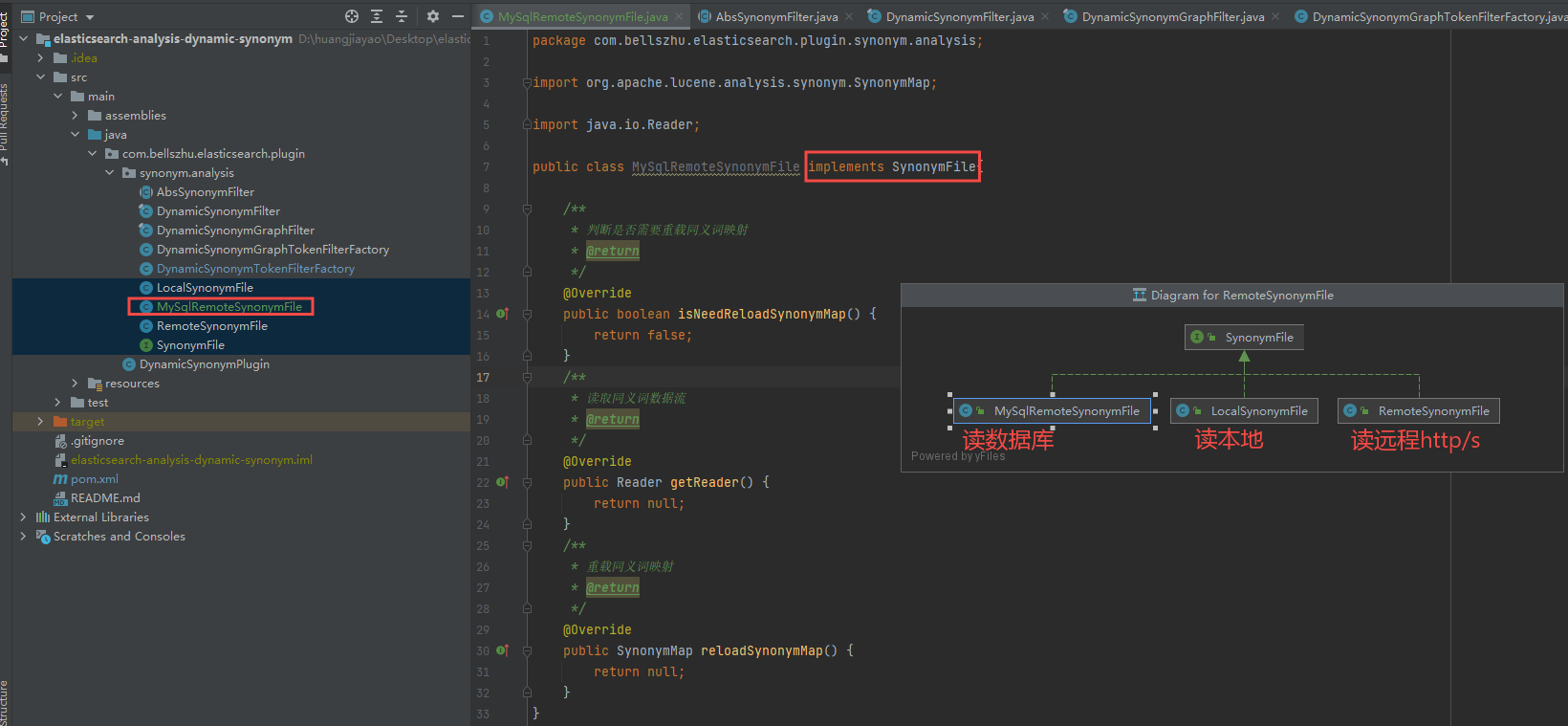Select SynonymFile node in diagram

coord(1244,337)
